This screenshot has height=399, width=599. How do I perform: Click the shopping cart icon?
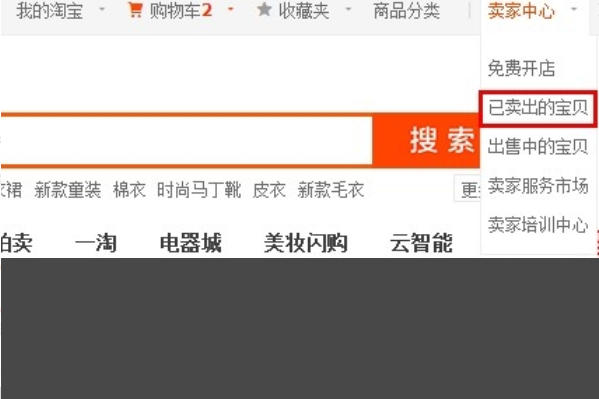coord(135,10)
